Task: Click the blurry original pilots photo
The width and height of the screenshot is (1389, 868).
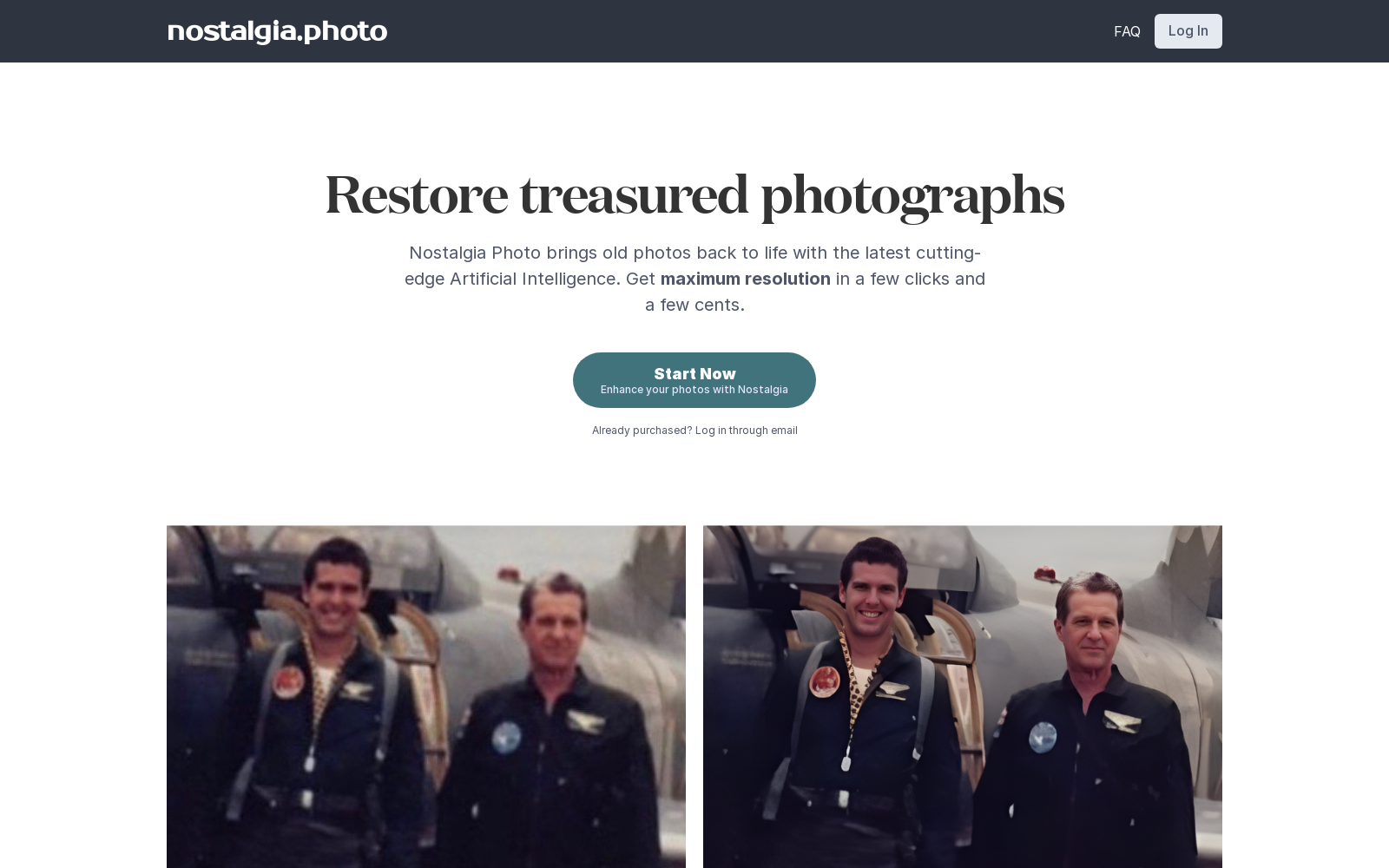Action: tap(426, 696)
